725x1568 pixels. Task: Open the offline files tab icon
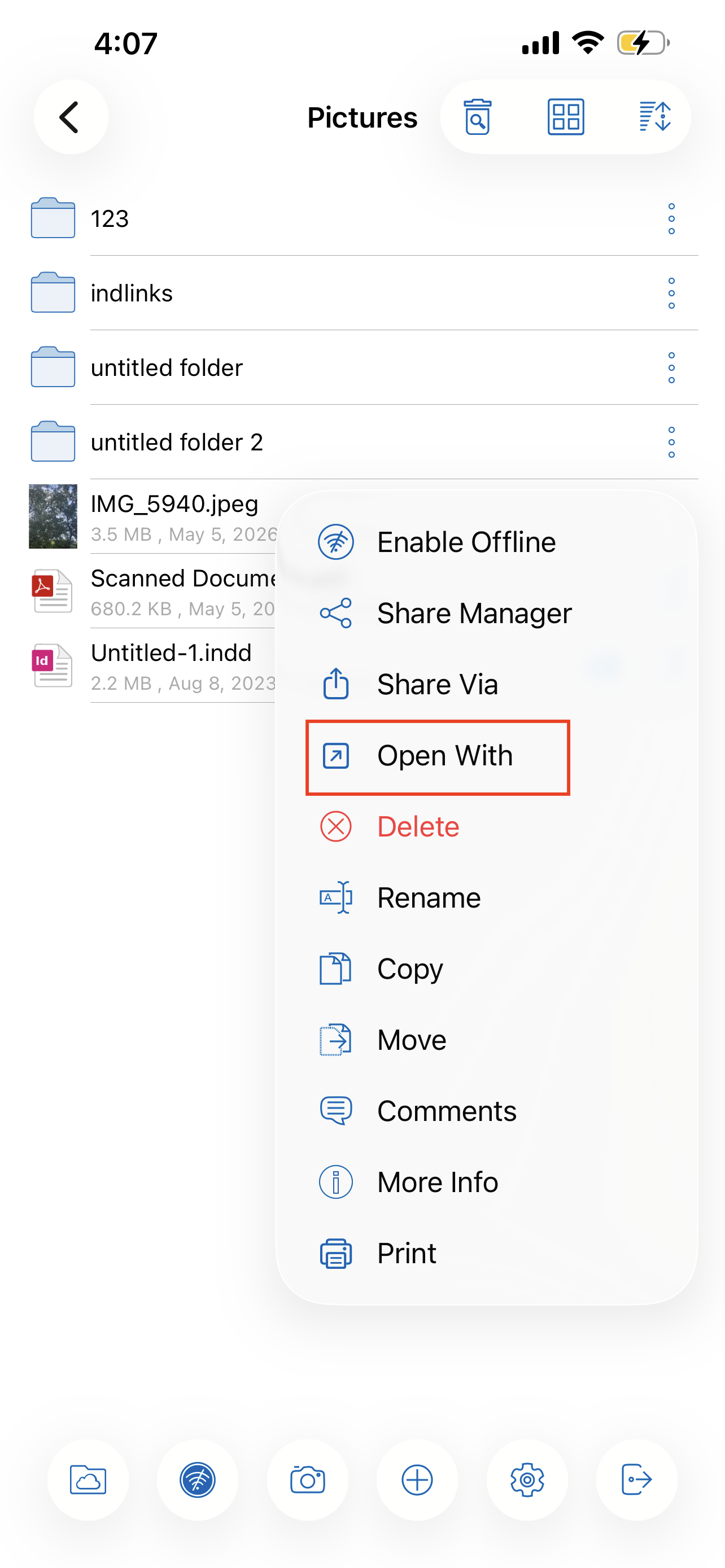coord(198,1480)
